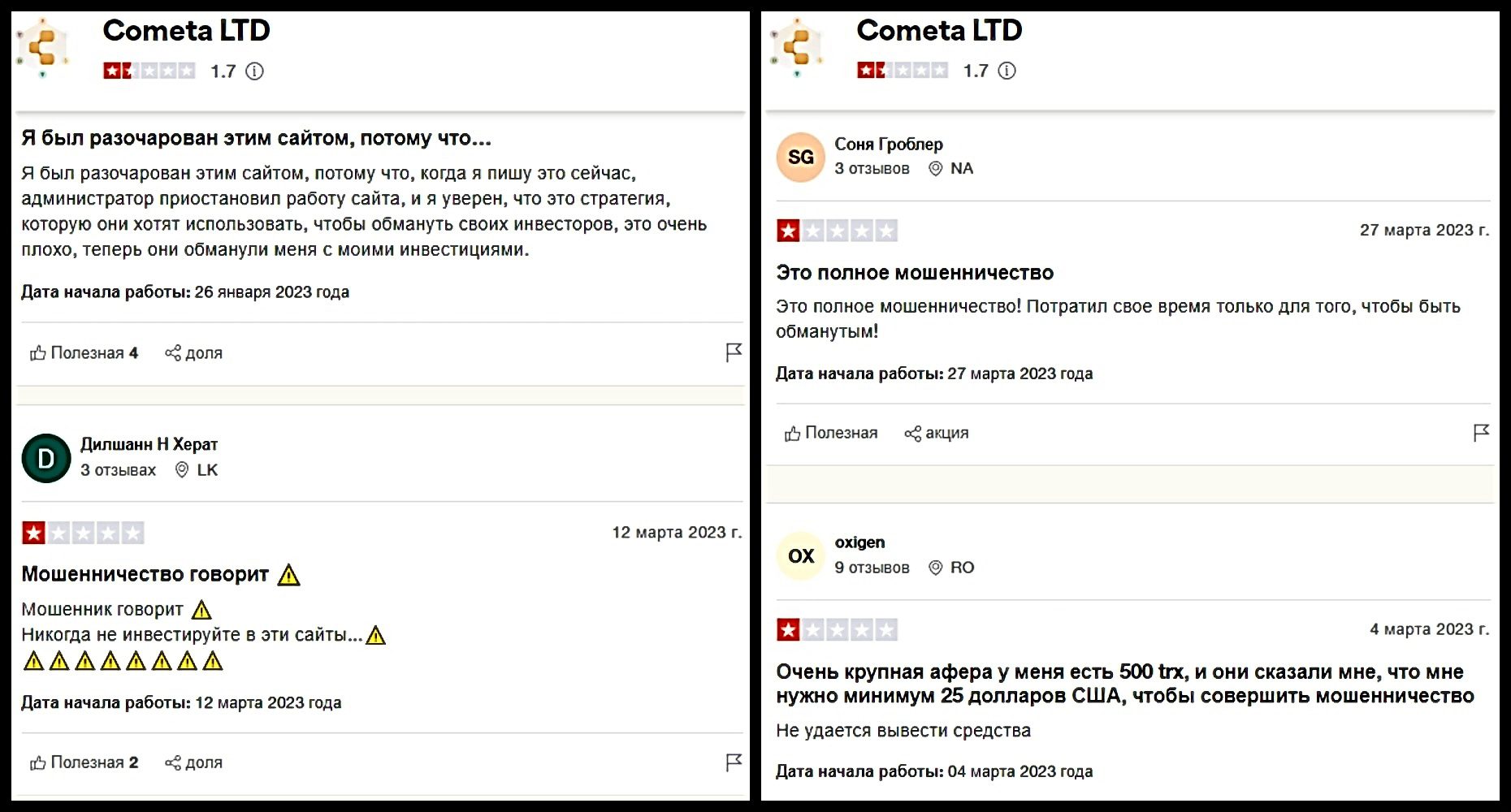Image resolution: width=1511 pixels, height=812 pixels.
Task: Mark Это полное мошенничество review as Полезная
Action: pyautogui.click(x=831, y=434)
